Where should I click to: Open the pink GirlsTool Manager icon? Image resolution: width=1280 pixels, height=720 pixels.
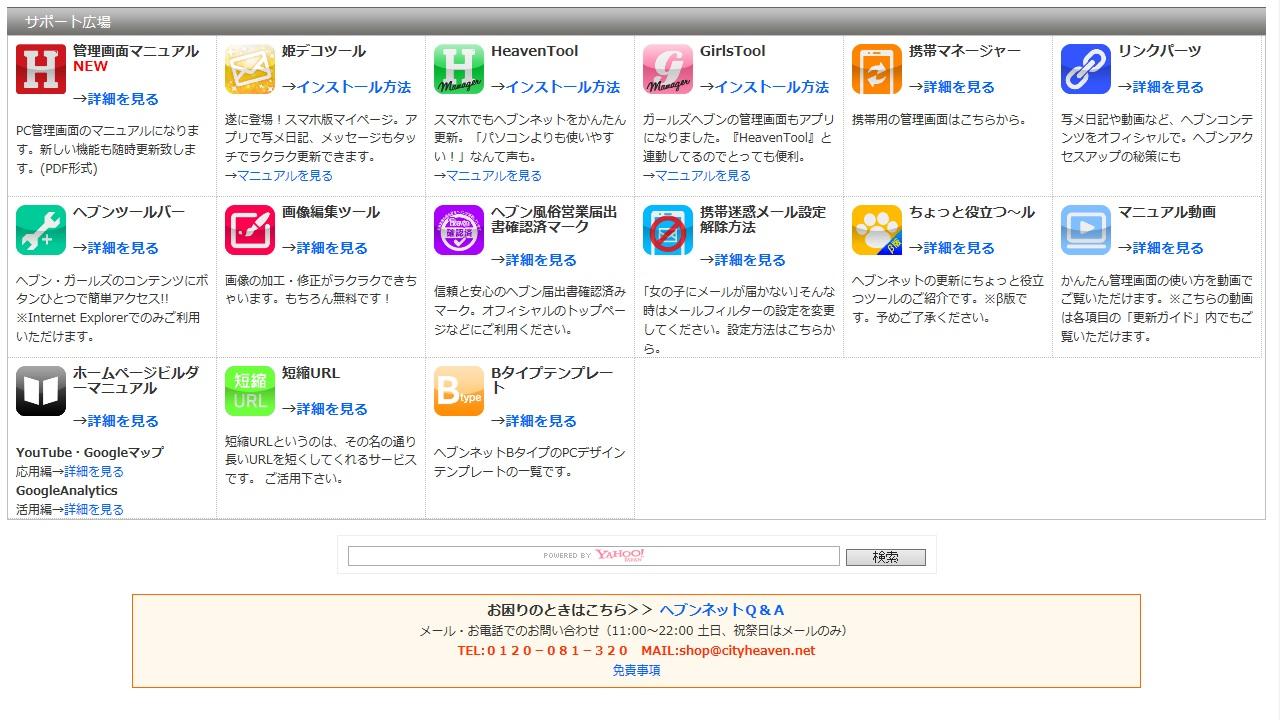[668, 69]
